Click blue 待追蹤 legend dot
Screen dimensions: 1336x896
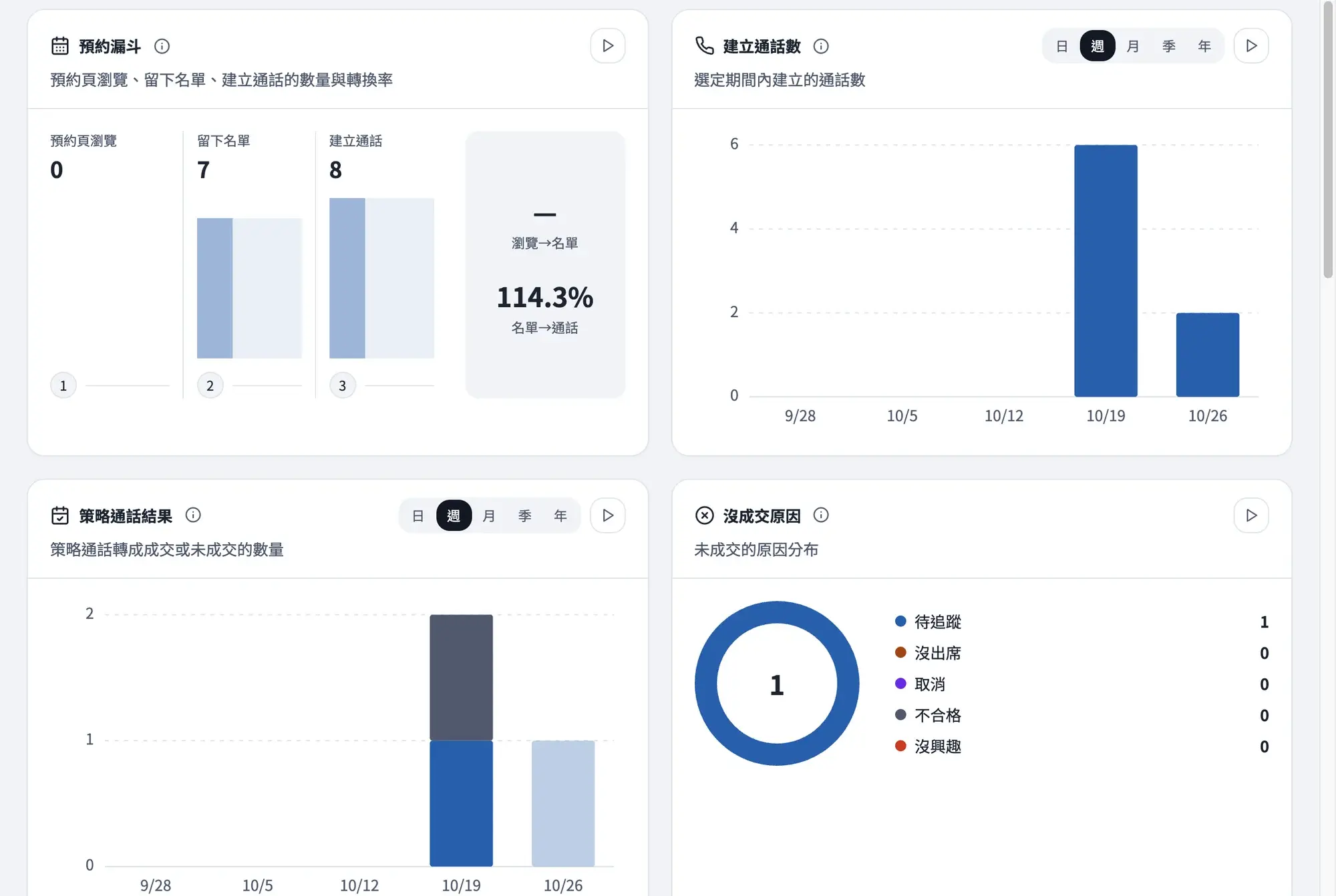click(900, 621)
